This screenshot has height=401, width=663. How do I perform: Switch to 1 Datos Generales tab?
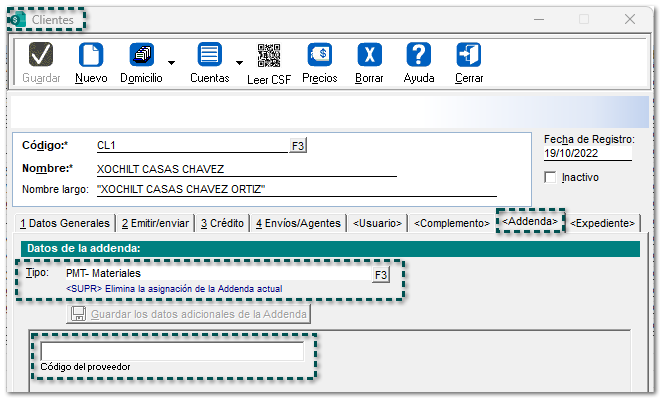tap(65, 223)
